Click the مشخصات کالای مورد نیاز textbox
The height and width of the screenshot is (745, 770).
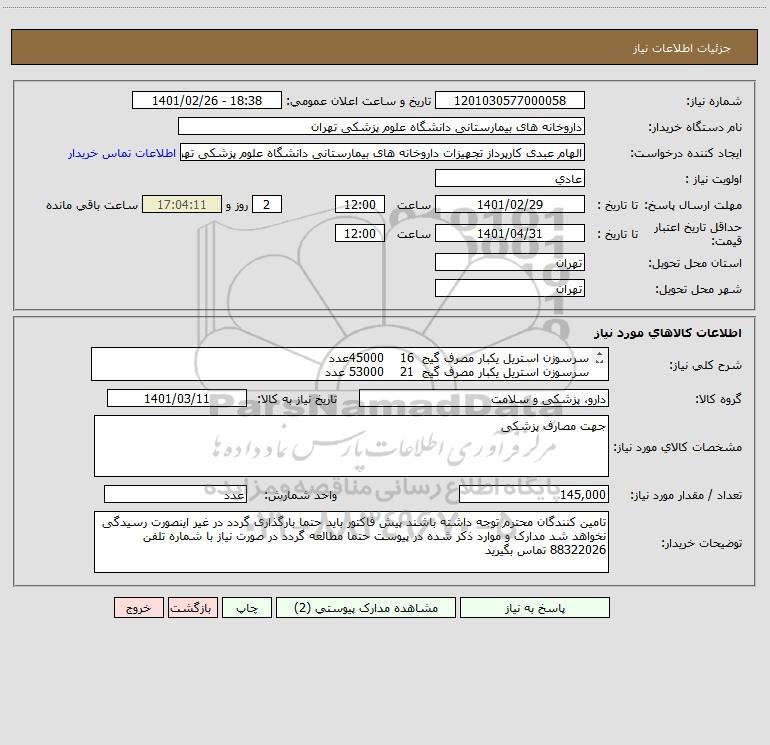pos(351,446)
